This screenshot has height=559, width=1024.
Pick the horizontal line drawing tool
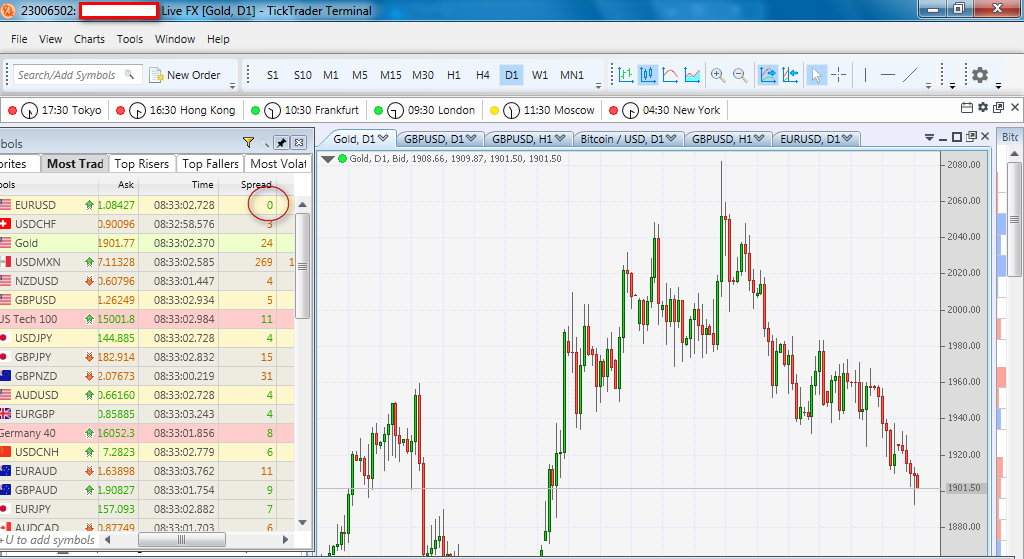[x=888, y=75]
